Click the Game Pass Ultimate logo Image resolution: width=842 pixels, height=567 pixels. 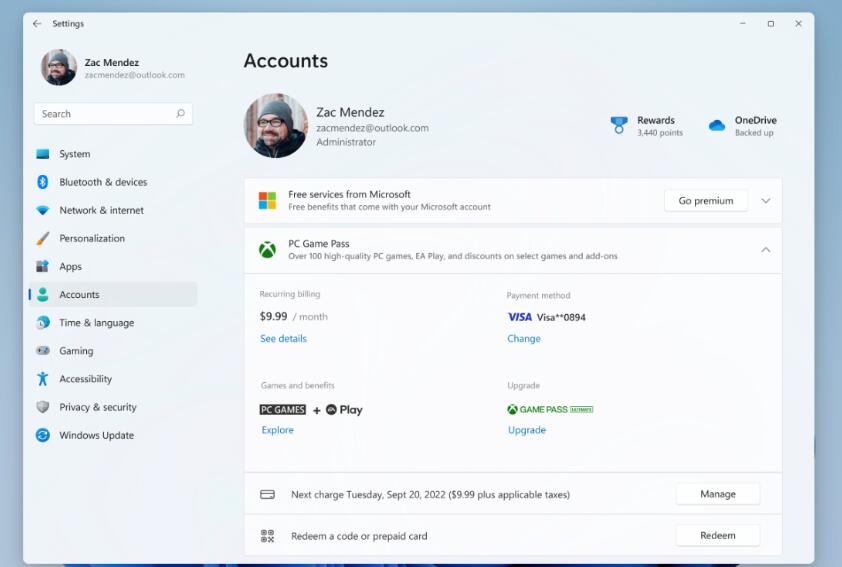(x=550, y=409)
